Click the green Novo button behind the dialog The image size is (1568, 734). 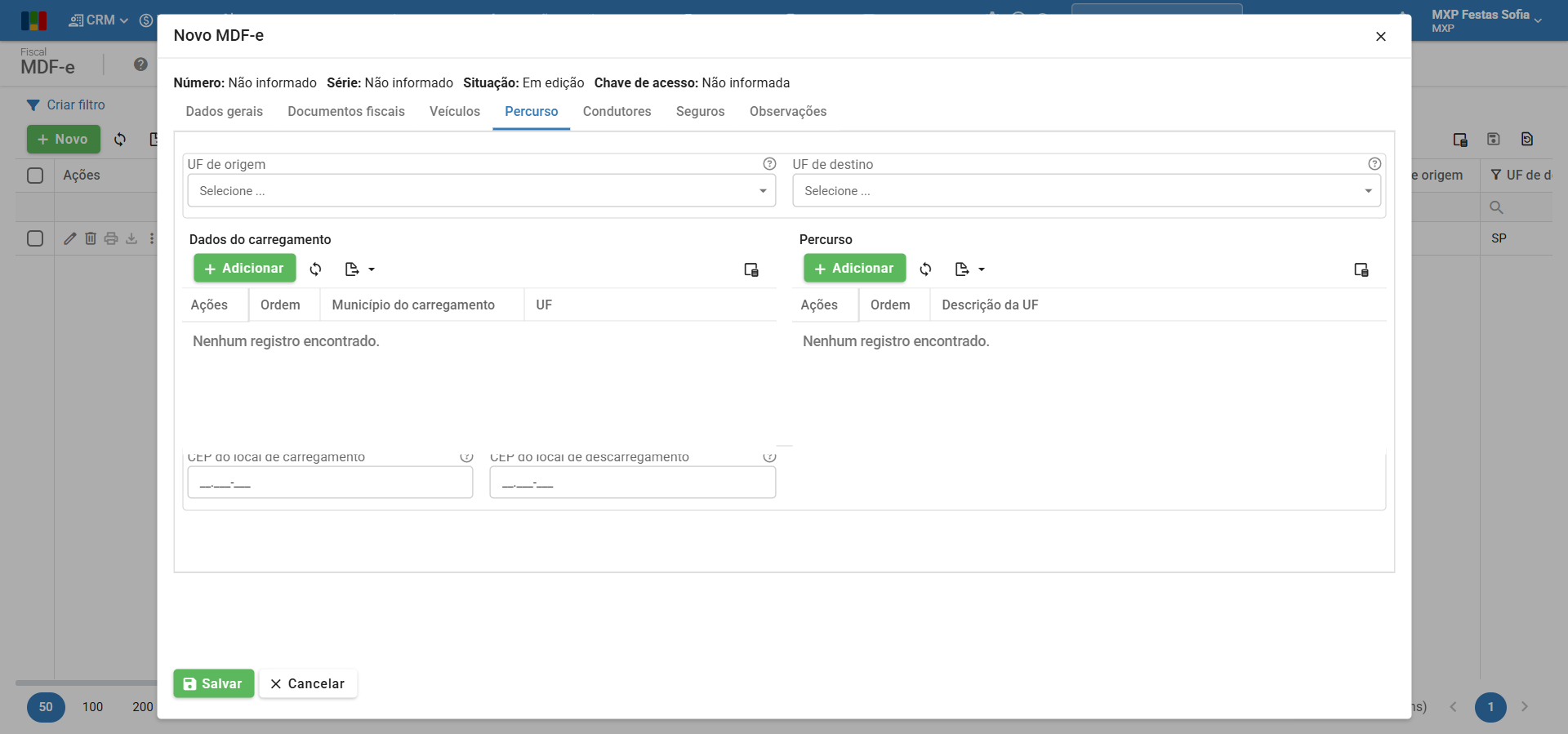[64, 140]
